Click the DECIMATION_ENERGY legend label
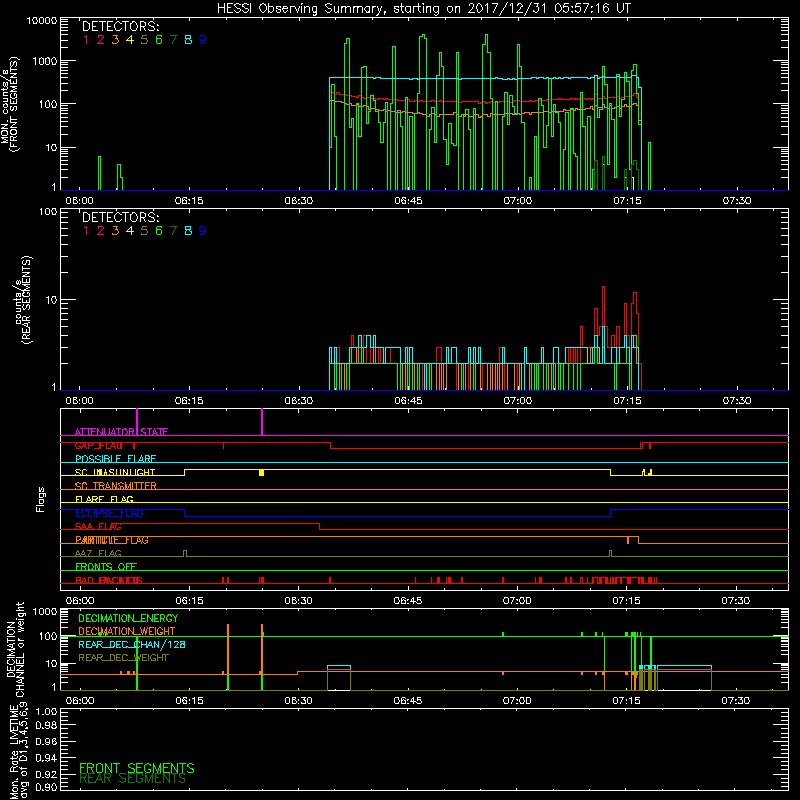The image size is (800, 800). pos(128,618)
